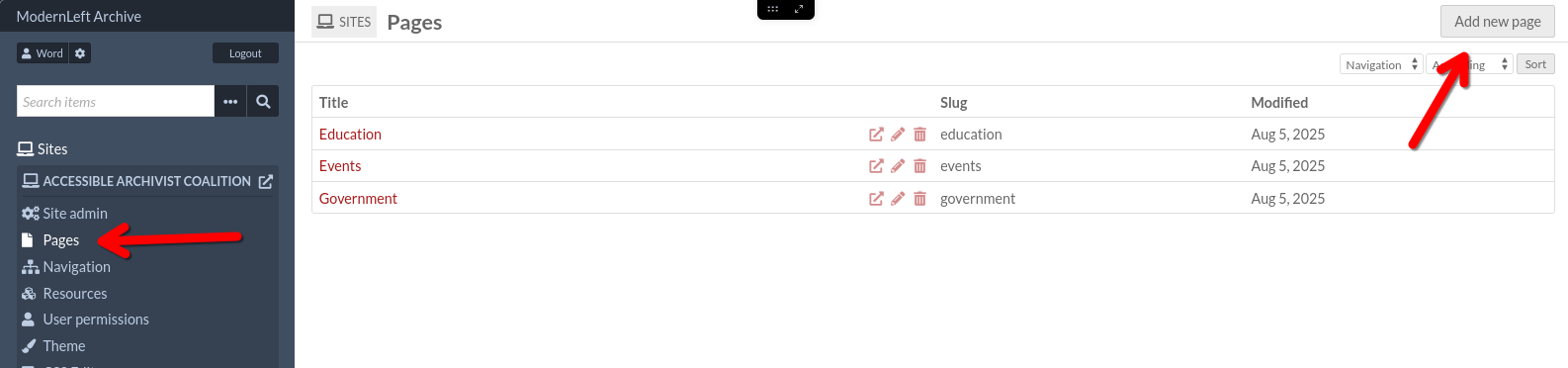1568x368 pixels.
Task: Focus the Search items input field
Action: pyautogui.click(x=116, y=101)
